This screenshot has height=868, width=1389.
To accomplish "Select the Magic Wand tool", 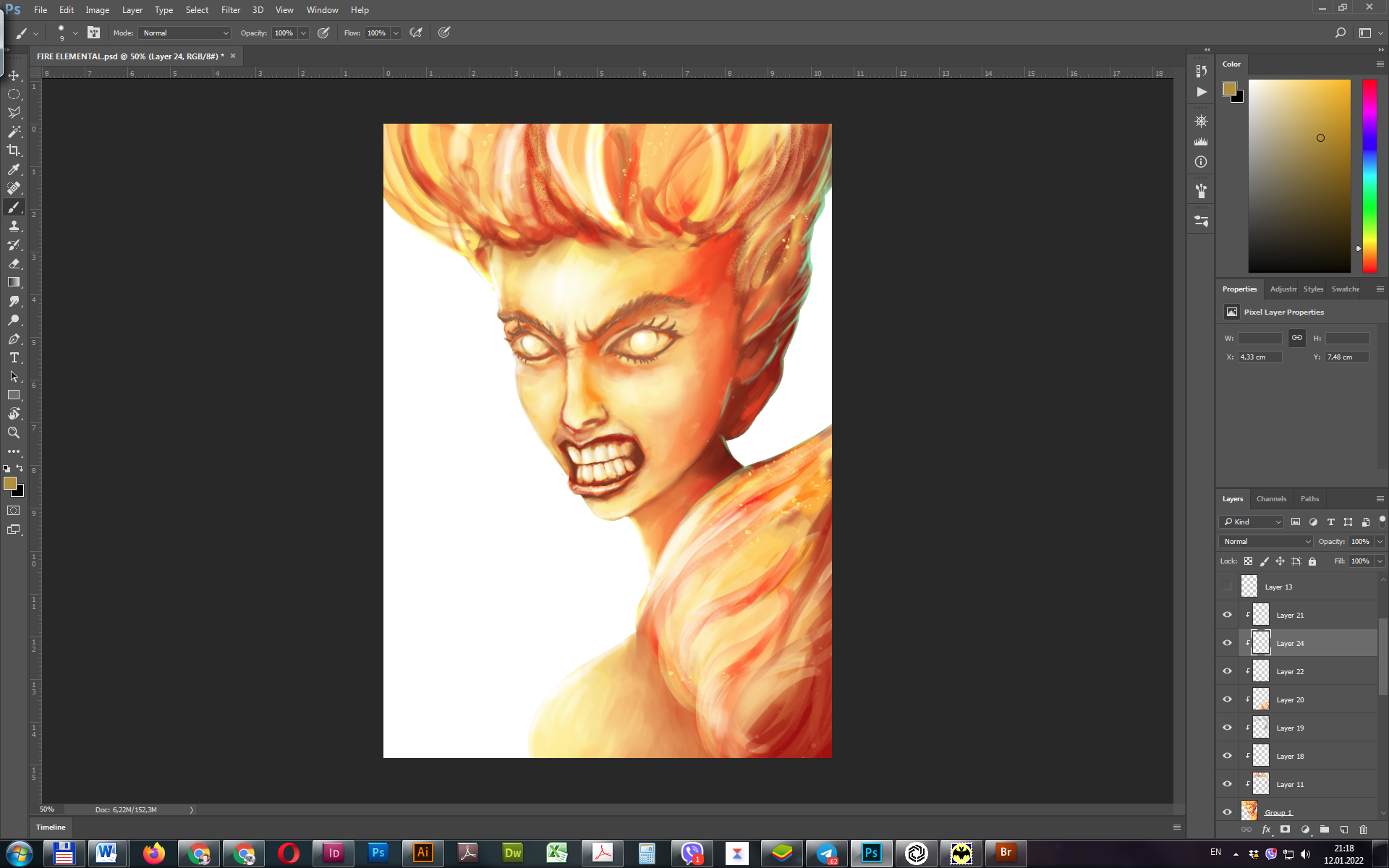I will click(14, 132).
